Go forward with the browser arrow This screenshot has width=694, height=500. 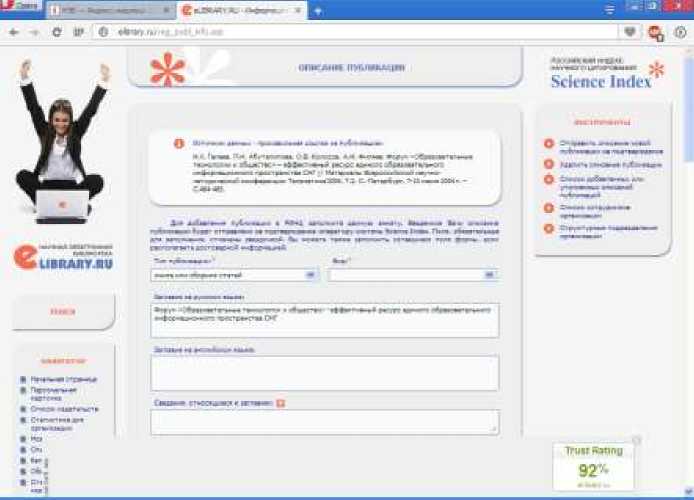click(35, 32)
